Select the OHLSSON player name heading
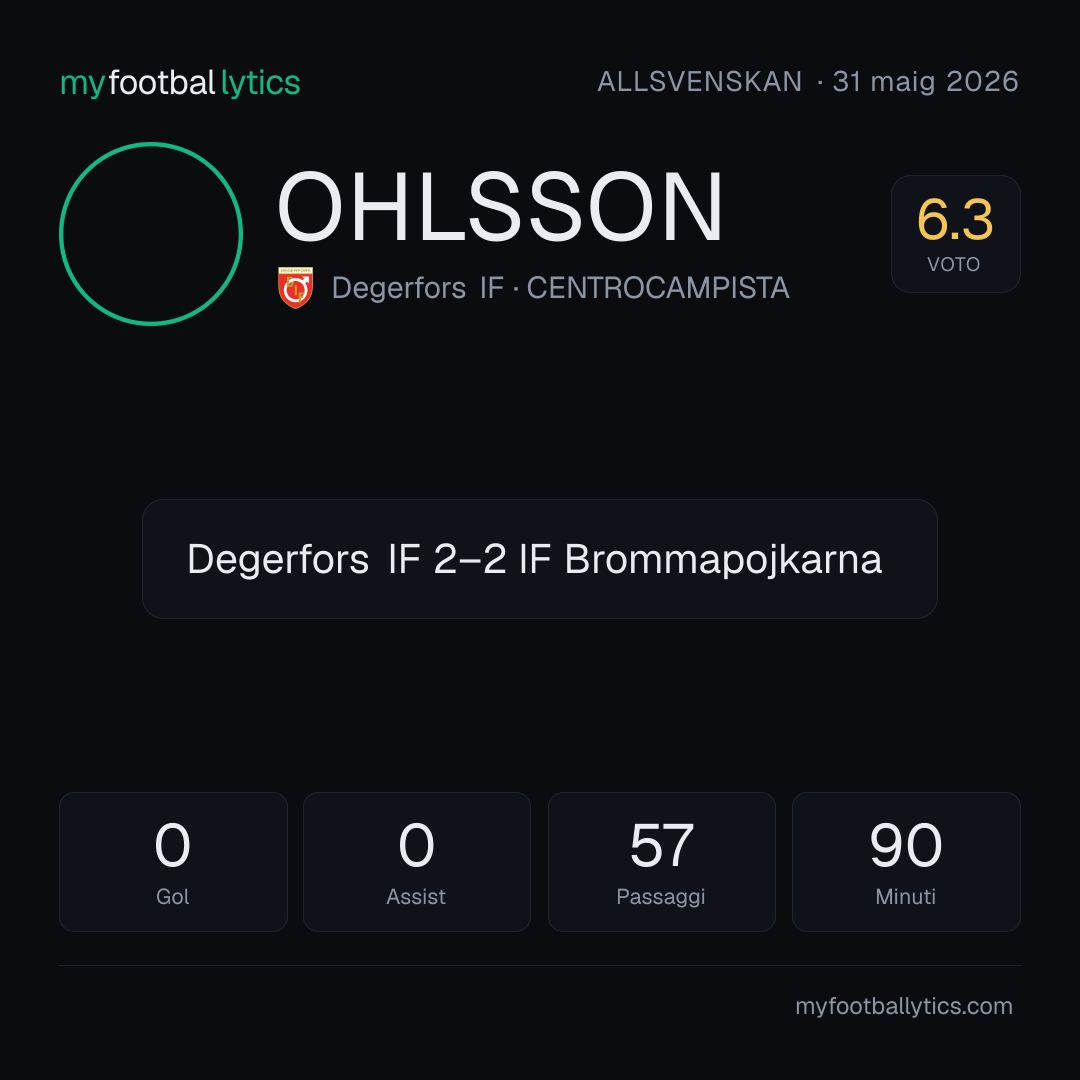This screenshot has width=1080, height=1080. coord(499,207)
